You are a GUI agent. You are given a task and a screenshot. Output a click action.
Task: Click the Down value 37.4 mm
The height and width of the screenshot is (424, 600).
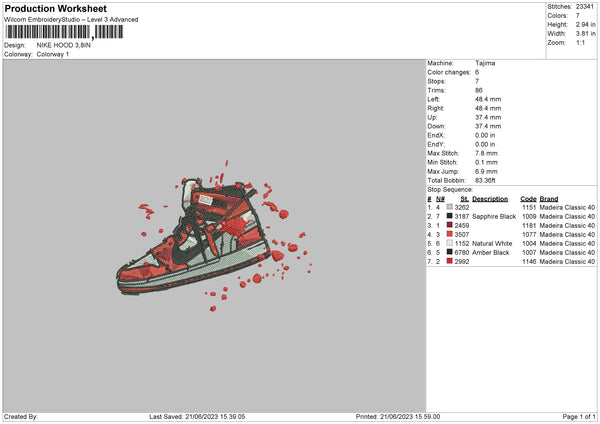(488, 126)
